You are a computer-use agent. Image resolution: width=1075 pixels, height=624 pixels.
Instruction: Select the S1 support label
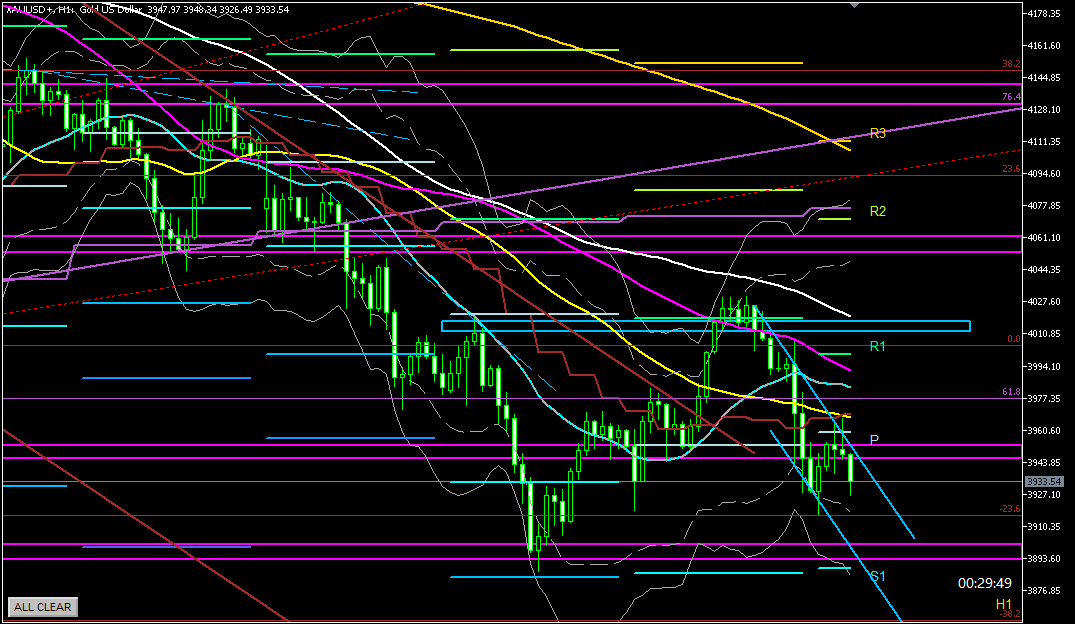[x=877, y=576]
